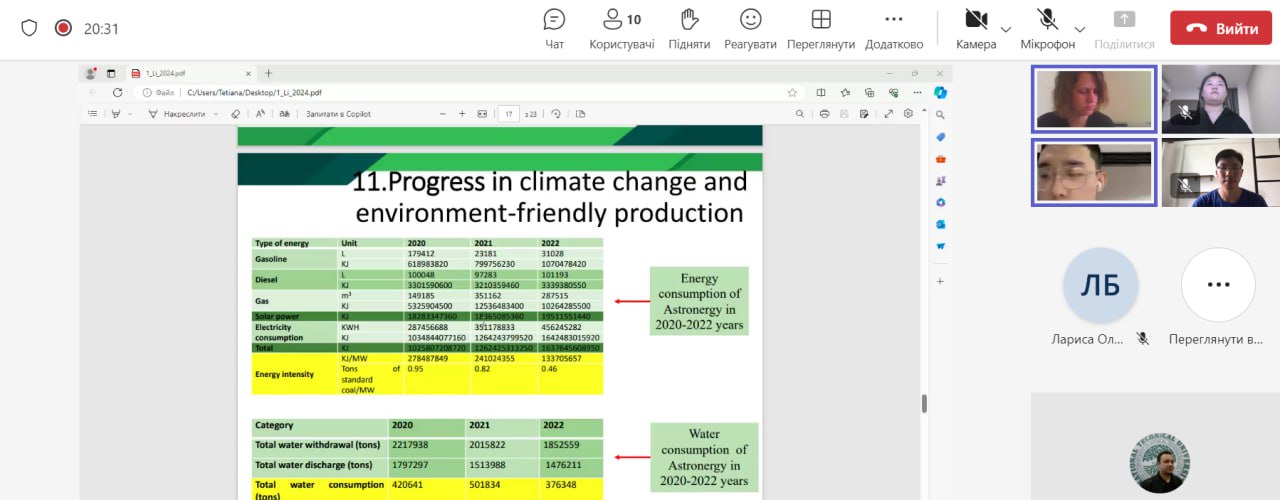Screen dimensions: 1280x500
Task: Open the Додатково more options menu
Action: (894, 29)
